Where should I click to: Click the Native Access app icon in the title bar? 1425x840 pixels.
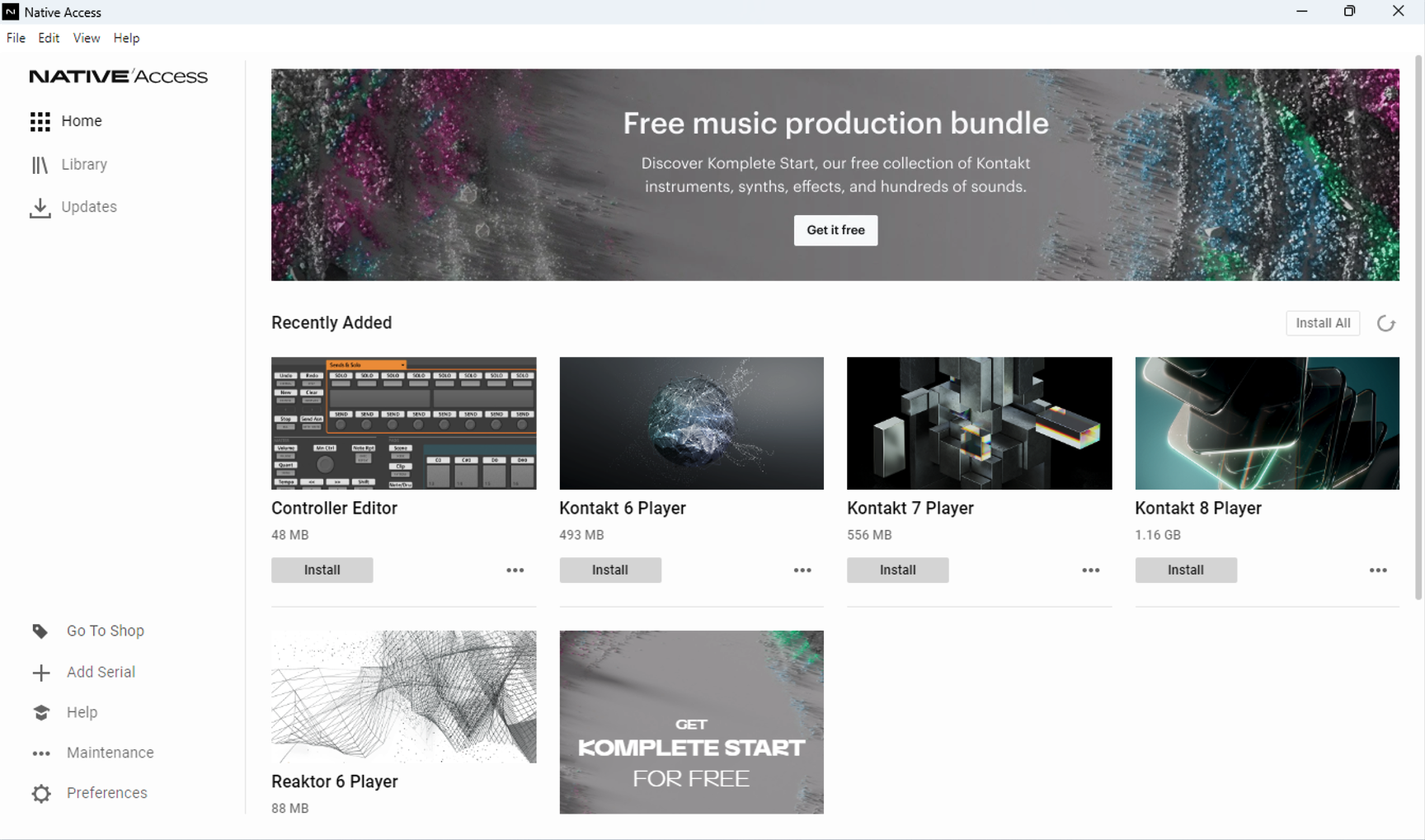click(x=11, y=12)
